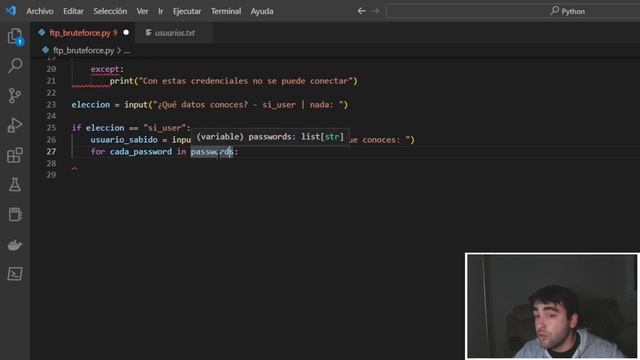
Task: Open the Search view in activity bar
Action: tap(15, 66)
